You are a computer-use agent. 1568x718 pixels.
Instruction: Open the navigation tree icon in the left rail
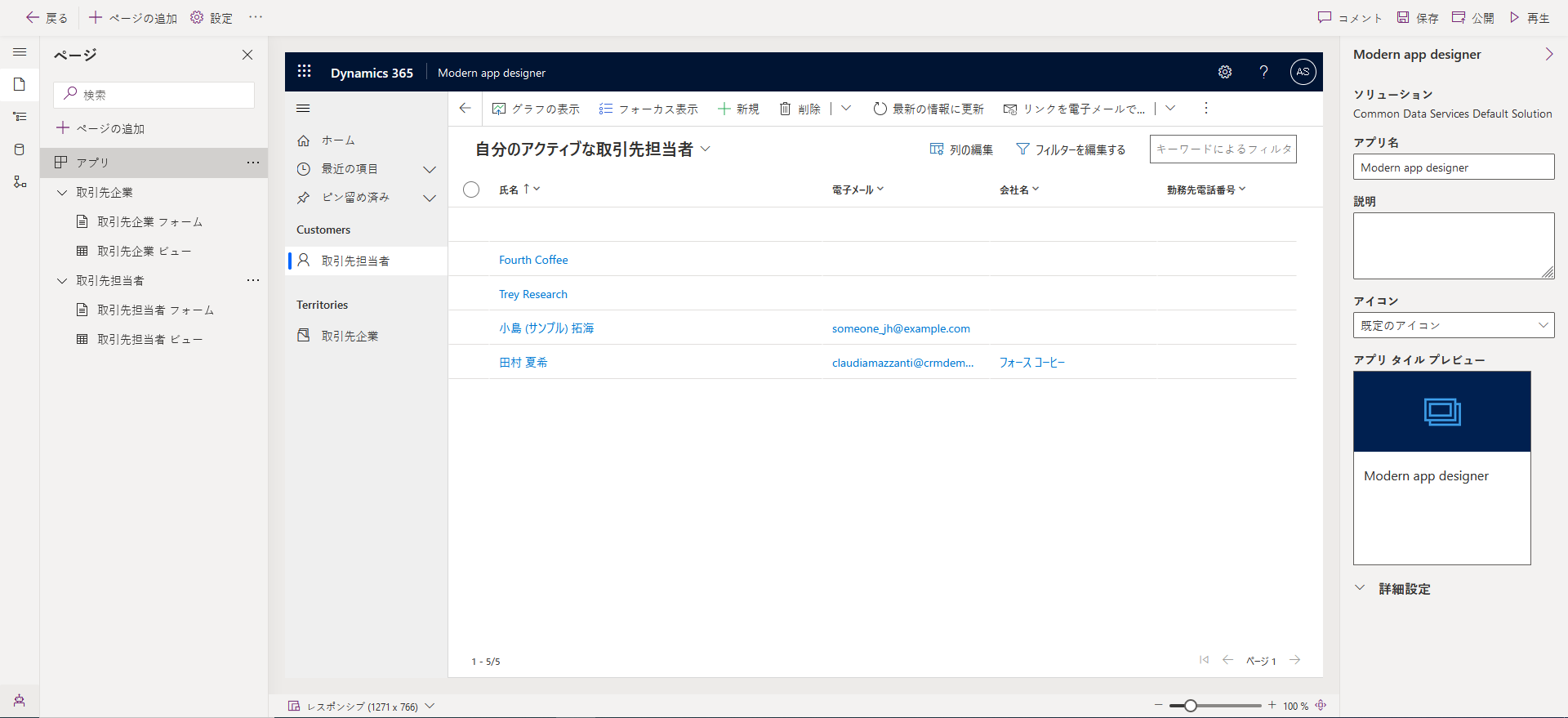20,117
